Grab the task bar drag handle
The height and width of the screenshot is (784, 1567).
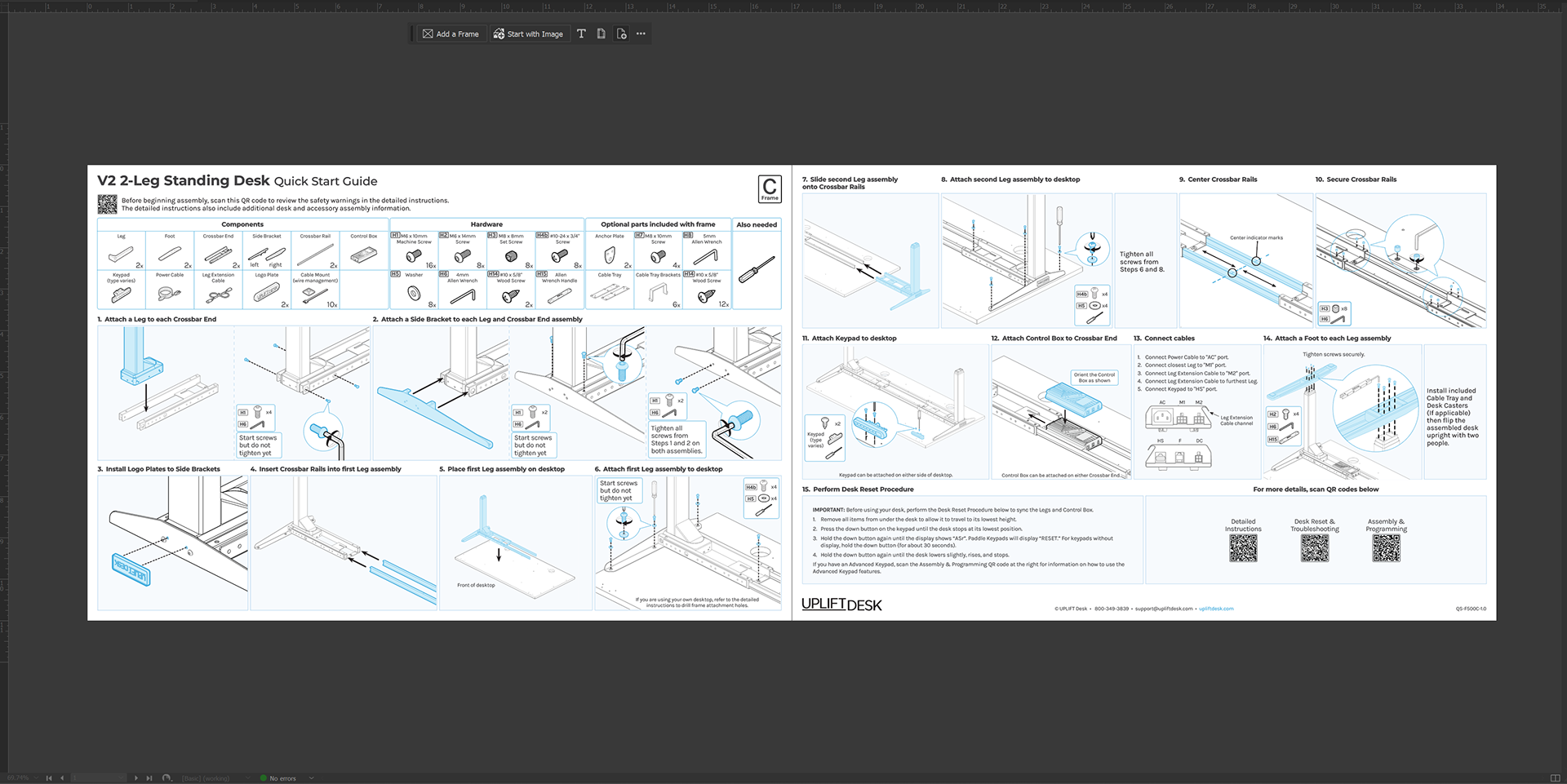click(x=411, y=34)
